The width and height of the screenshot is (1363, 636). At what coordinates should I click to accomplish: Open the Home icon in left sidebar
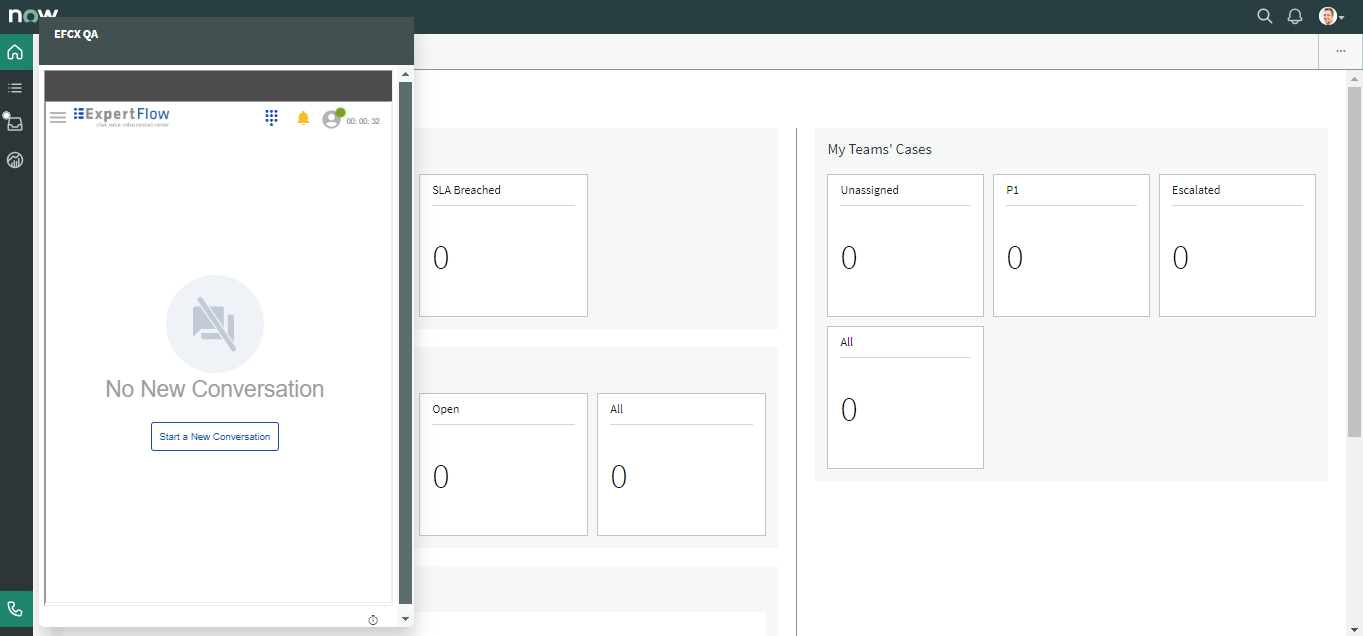click(15, 52)
